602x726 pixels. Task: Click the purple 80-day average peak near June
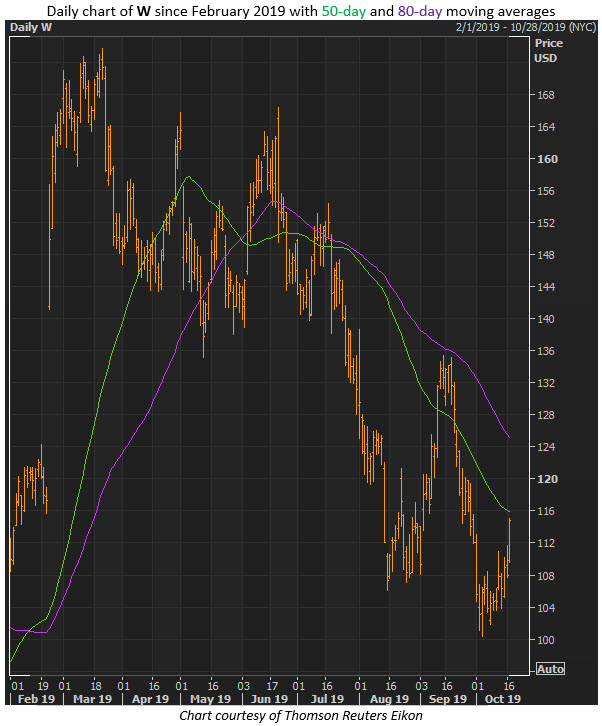(273, 201)
